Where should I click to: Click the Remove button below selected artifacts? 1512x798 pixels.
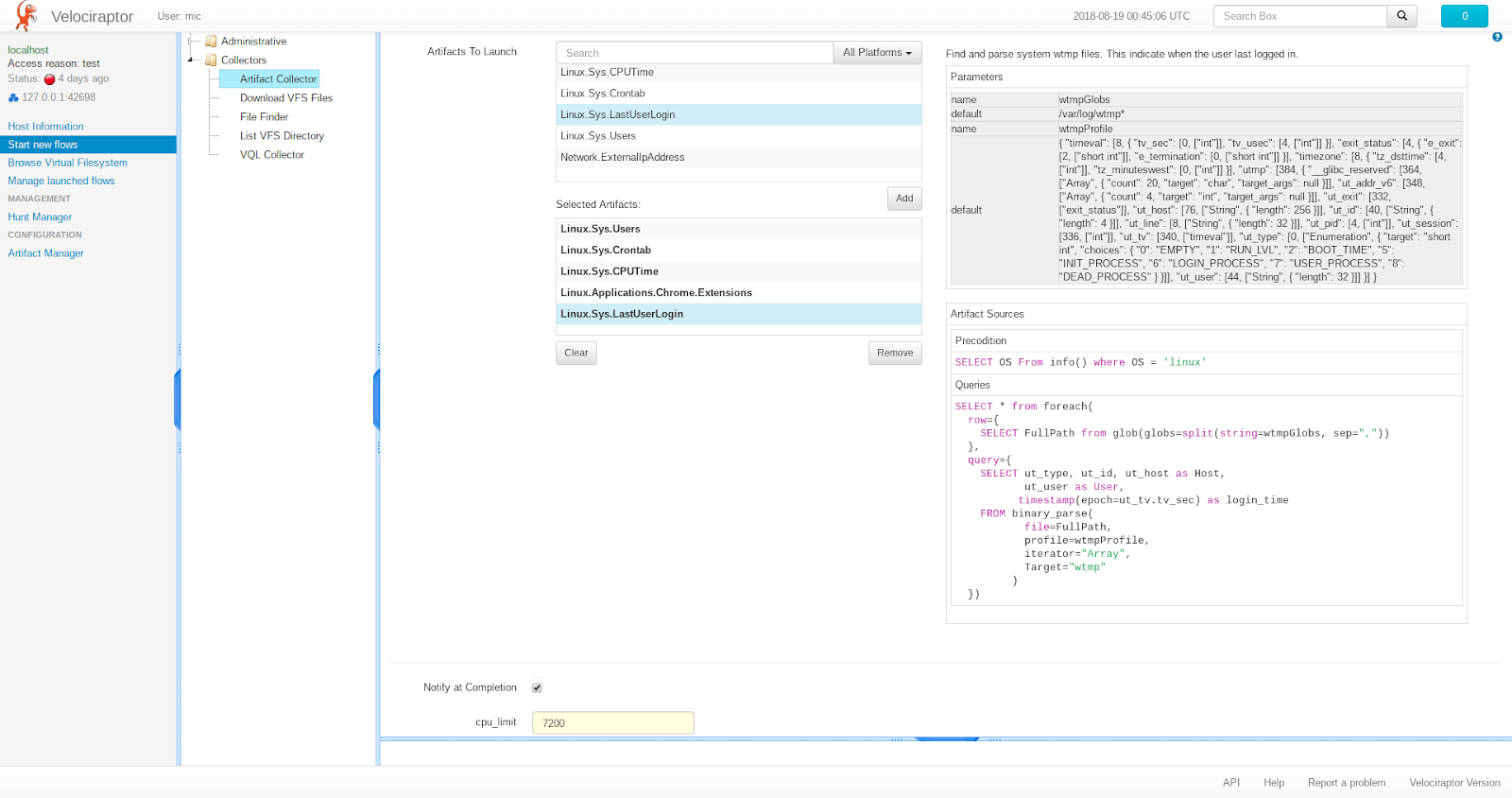pyautogui.click(x=894, y=353)
